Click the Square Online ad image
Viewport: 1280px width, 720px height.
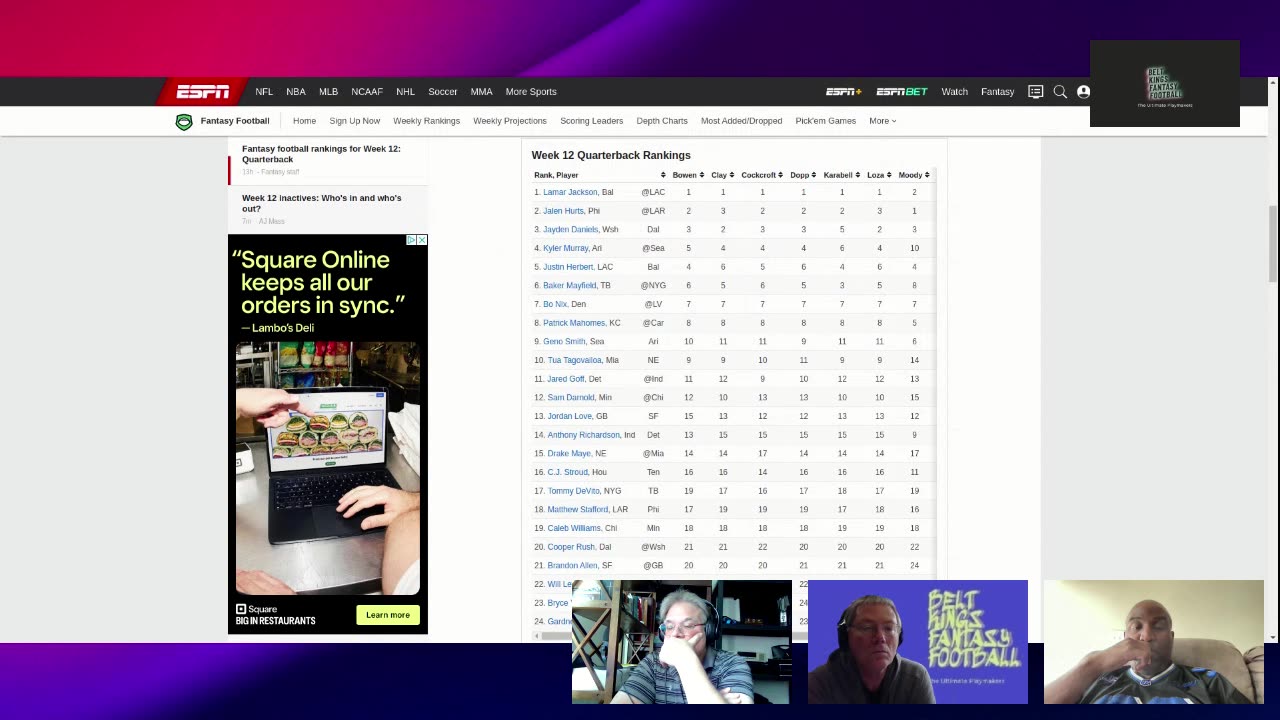[x=328, y=468]
